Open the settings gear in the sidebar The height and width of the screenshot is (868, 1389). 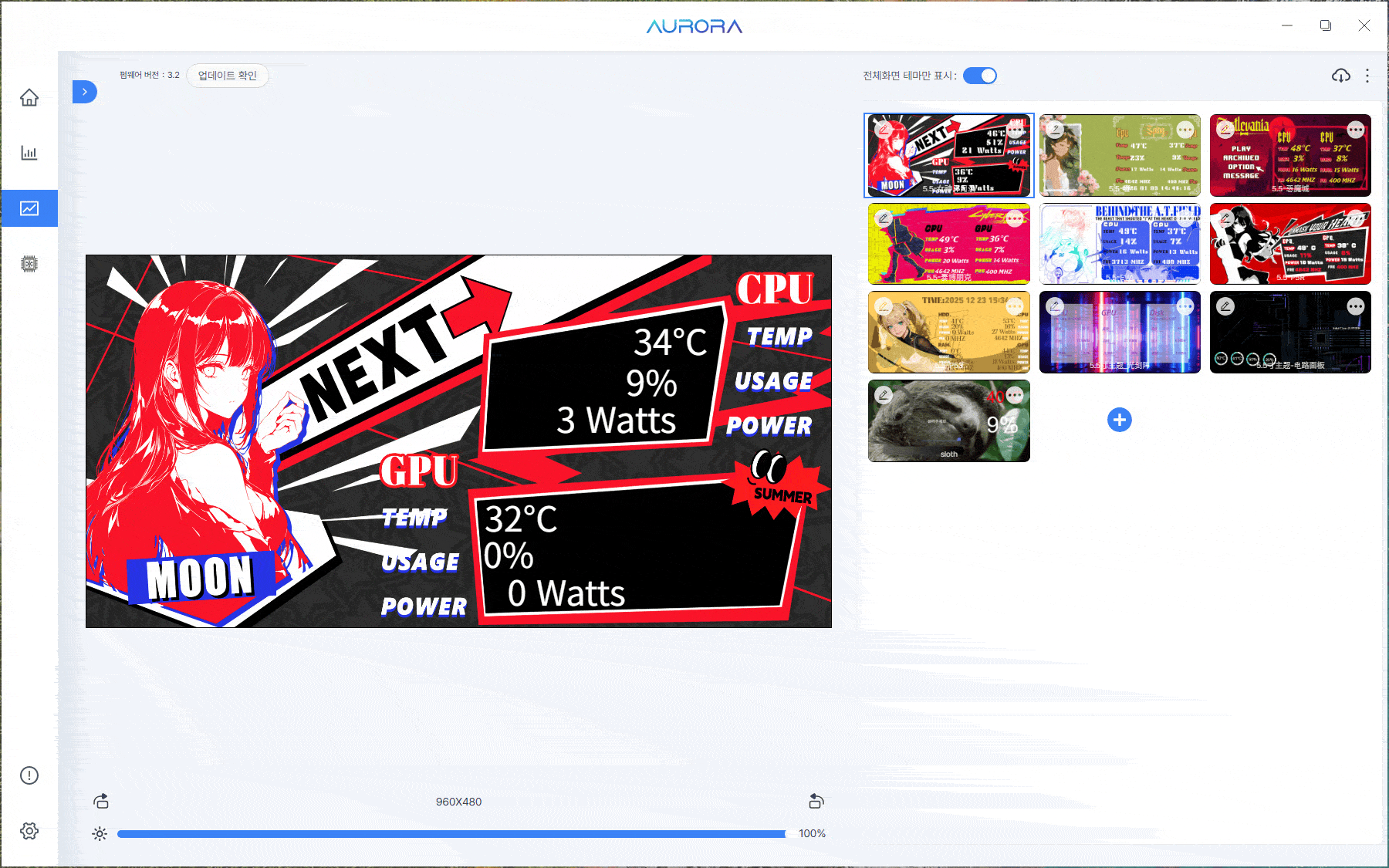[29, 831]
